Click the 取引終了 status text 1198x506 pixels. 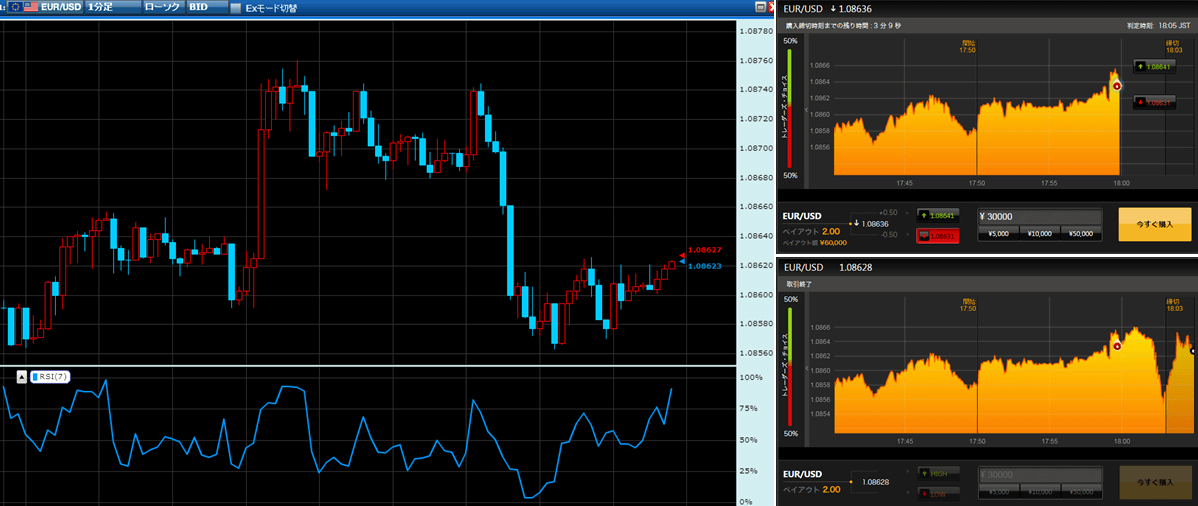(798, 284)
